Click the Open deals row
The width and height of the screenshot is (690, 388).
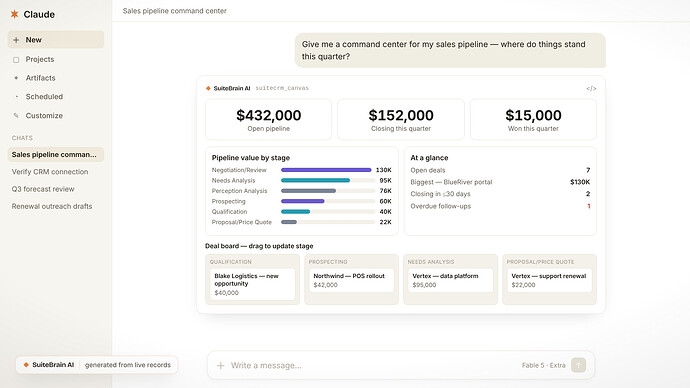500,170
